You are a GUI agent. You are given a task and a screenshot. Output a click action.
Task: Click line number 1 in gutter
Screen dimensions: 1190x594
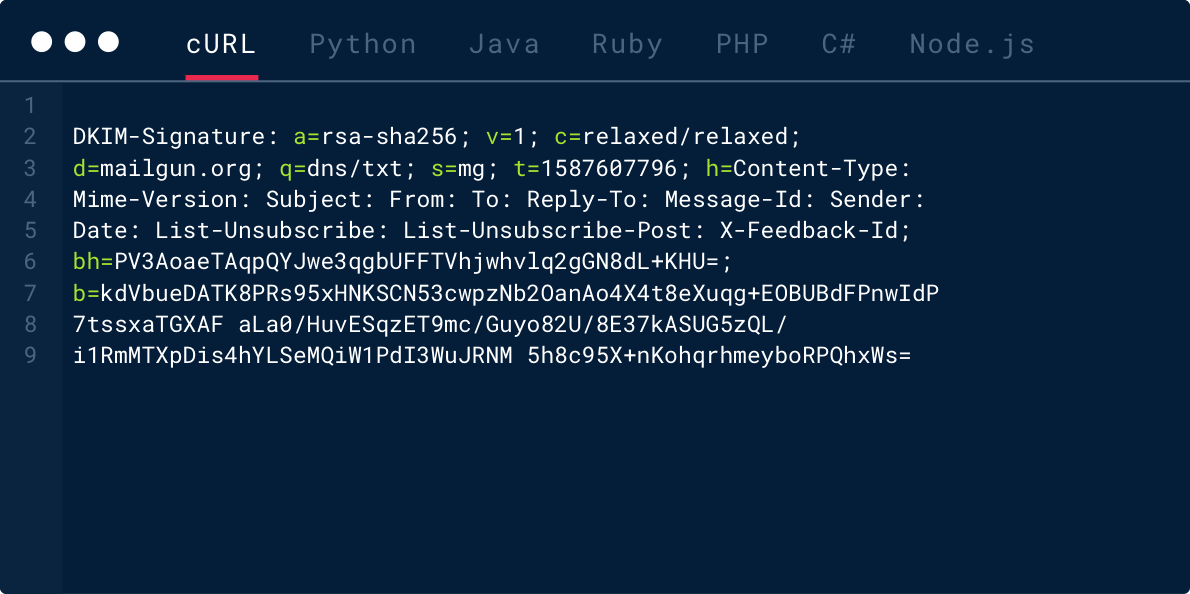tap(30, 105)
